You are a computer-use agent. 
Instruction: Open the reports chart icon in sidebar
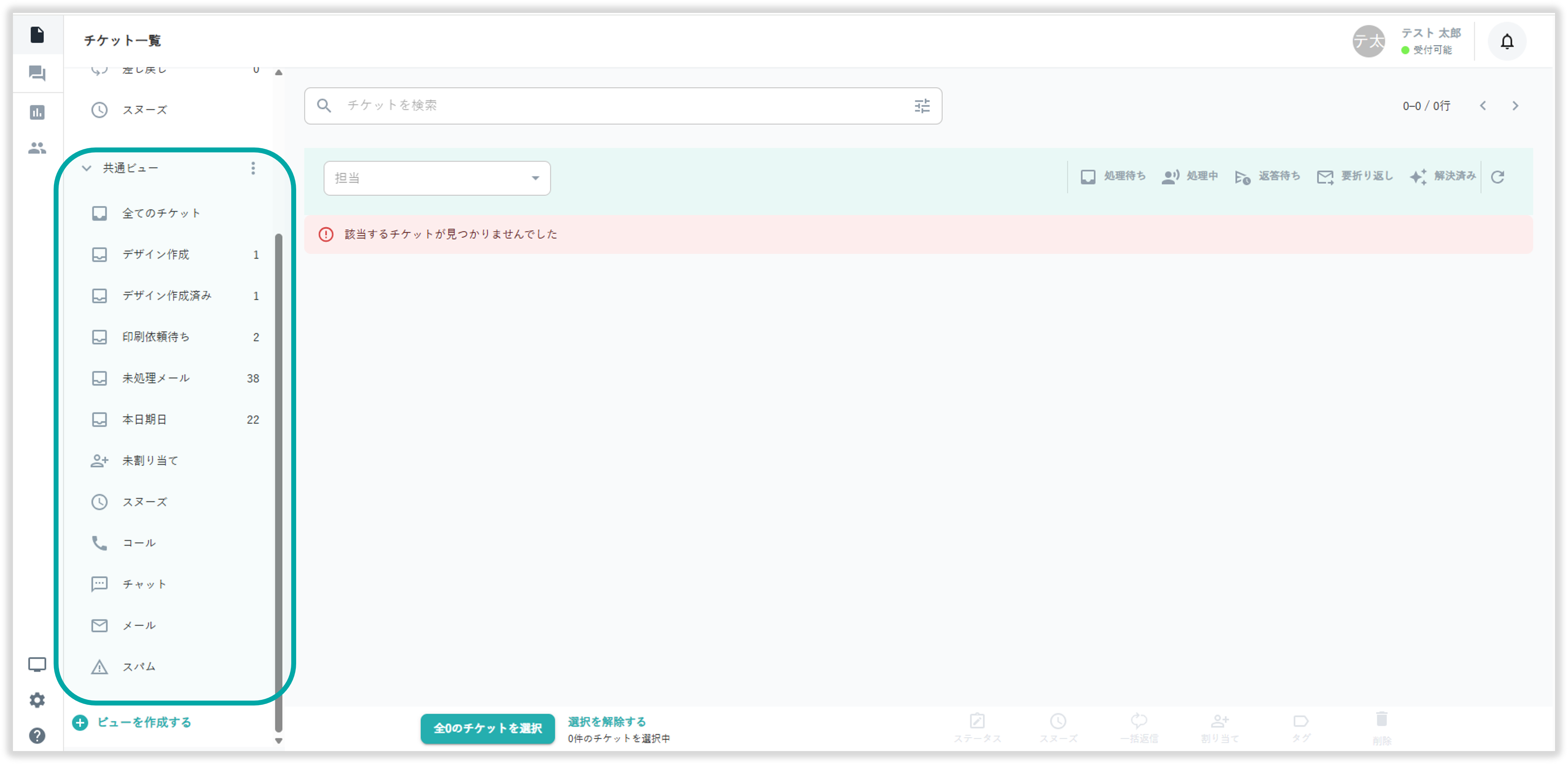[37, 112]
